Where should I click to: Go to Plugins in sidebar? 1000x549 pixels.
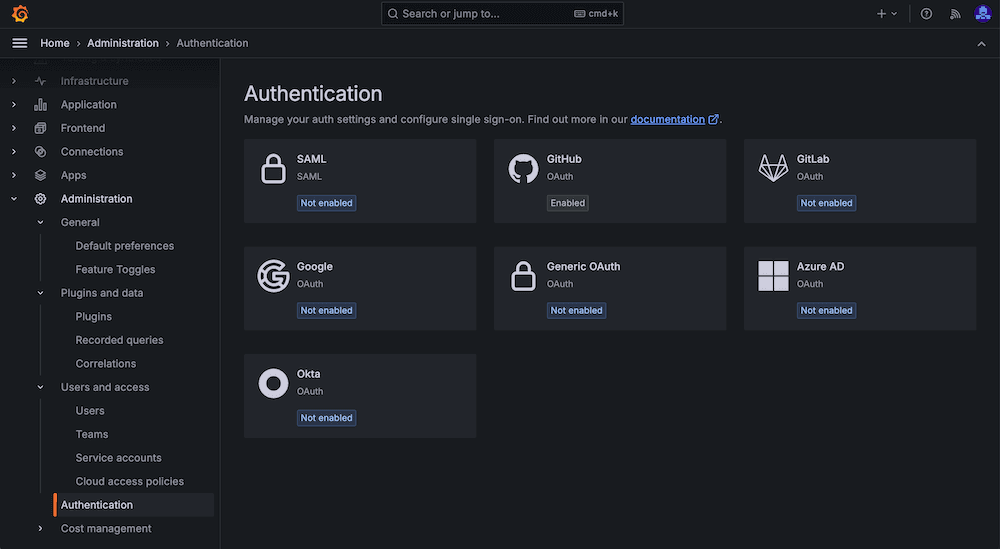coord(94,317)
